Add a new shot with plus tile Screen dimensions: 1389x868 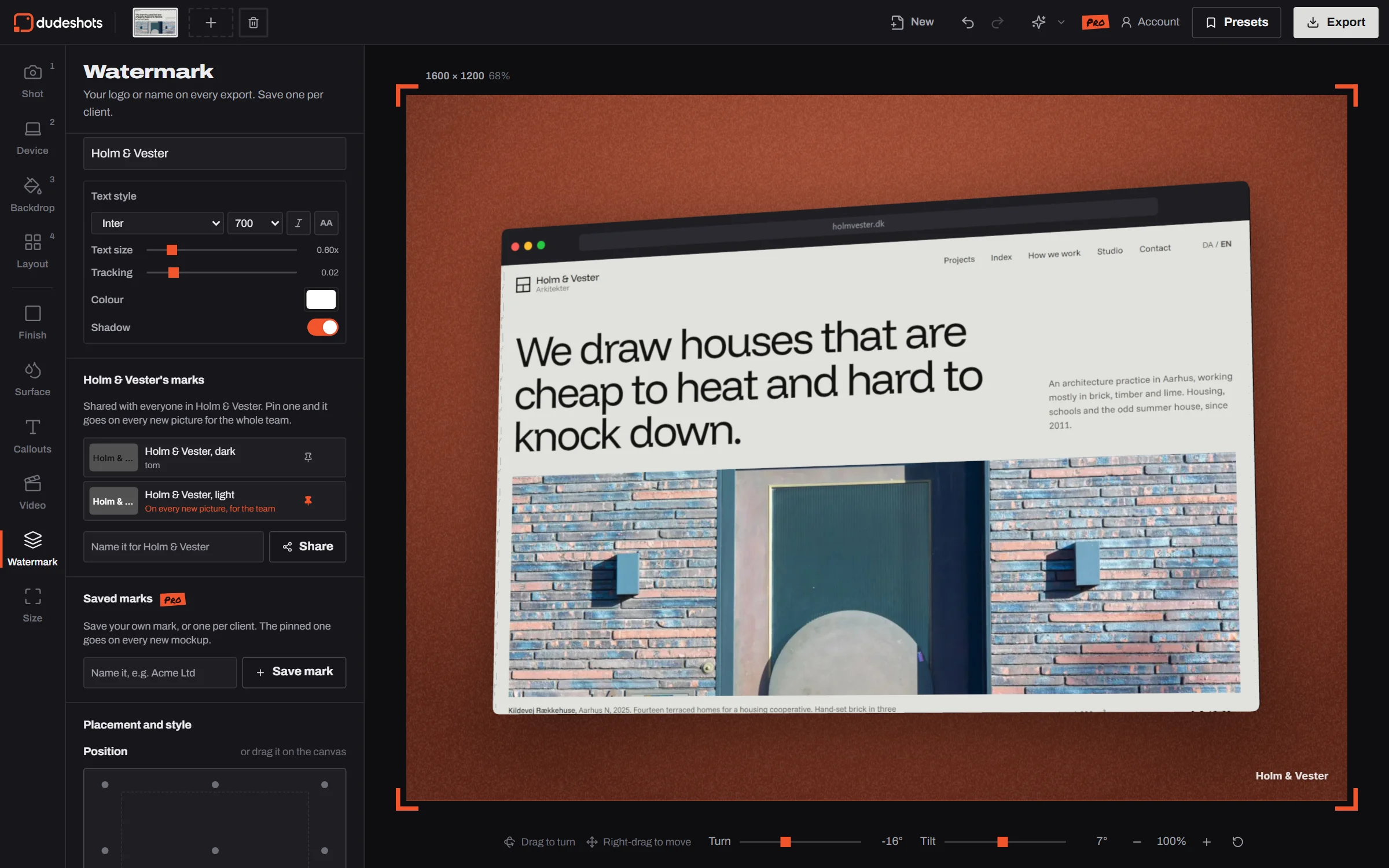pyautogui.click(x=211, y=23)
